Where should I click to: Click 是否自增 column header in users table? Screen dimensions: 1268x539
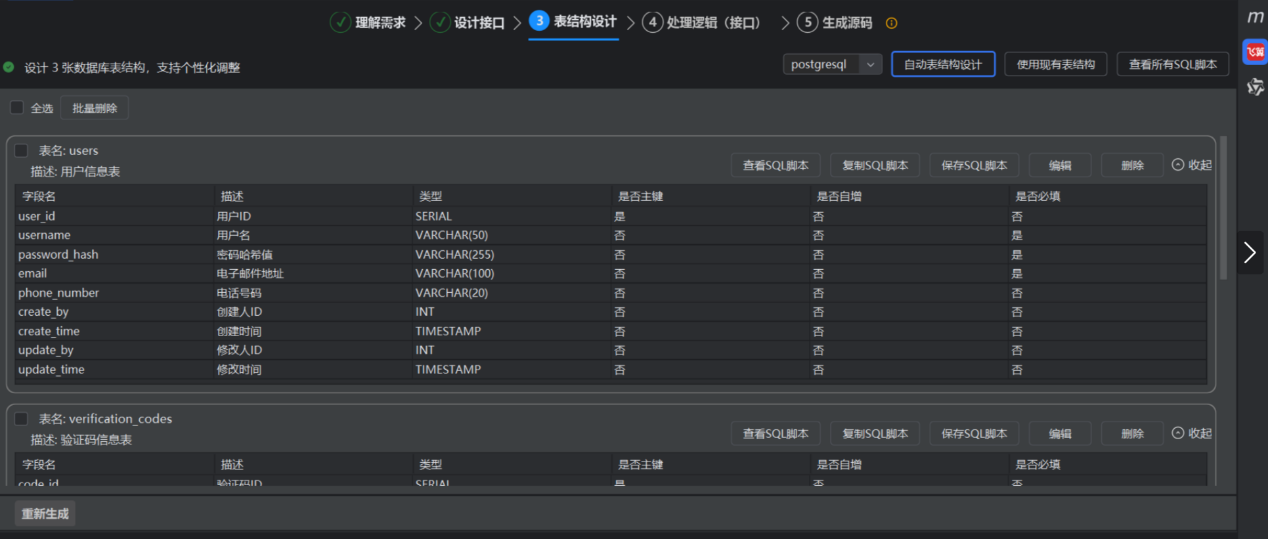click(x=908, y=196)
